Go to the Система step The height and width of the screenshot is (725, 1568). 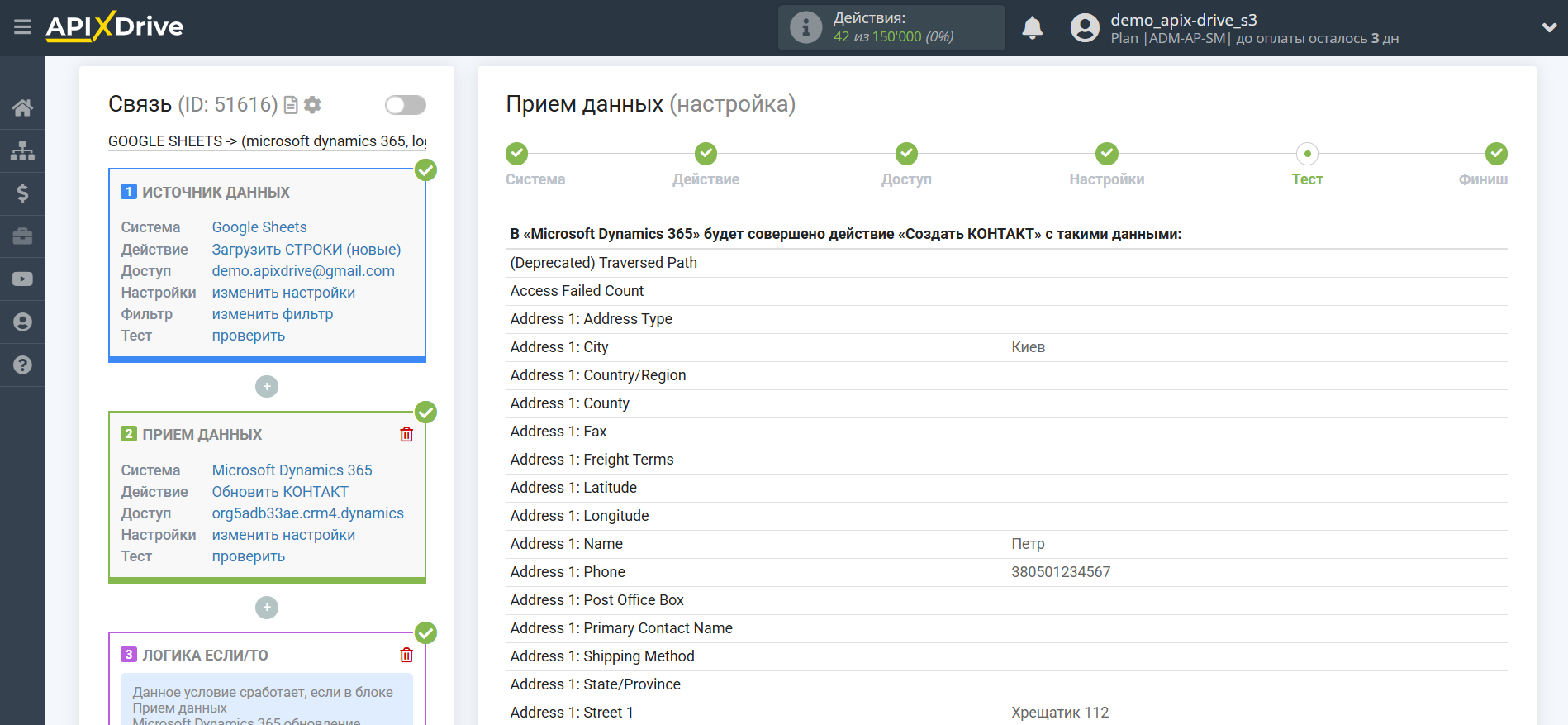517,154
